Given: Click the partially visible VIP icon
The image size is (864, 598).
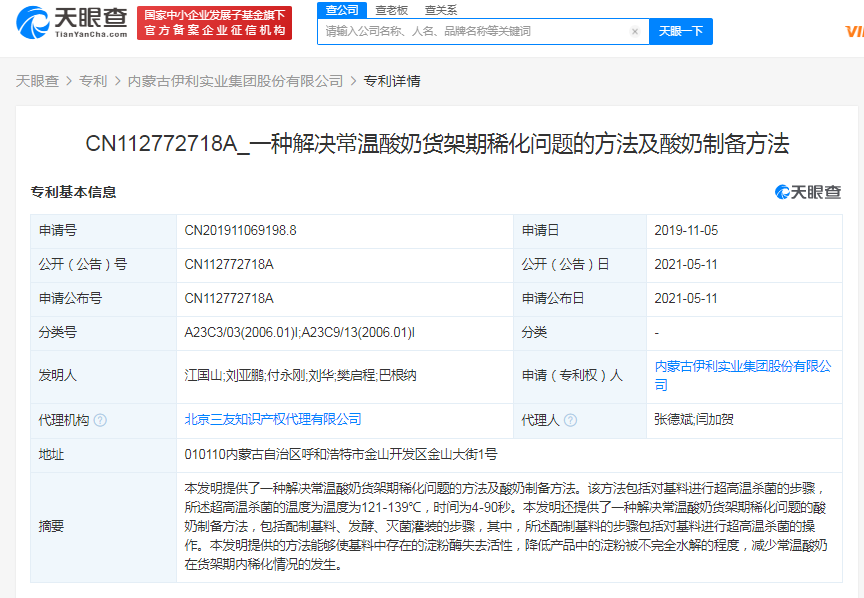Looking at the screenshot, I should [x=853, y=31].
